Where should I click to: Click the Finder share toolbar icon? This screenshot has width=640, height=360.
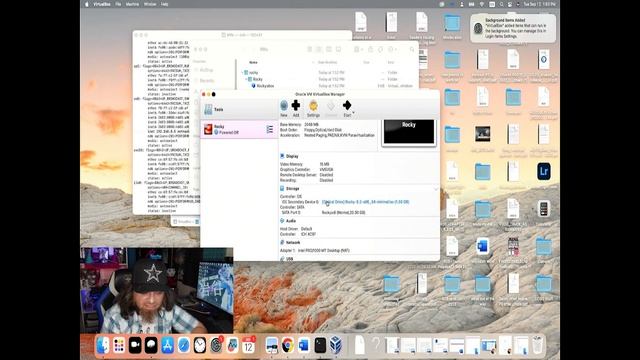(x=371, y=49)
